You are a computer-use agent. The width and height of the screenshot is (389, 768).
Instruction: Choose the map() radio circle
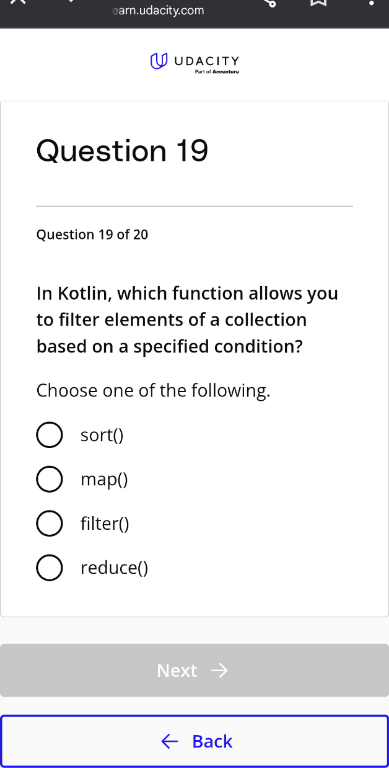49,479
